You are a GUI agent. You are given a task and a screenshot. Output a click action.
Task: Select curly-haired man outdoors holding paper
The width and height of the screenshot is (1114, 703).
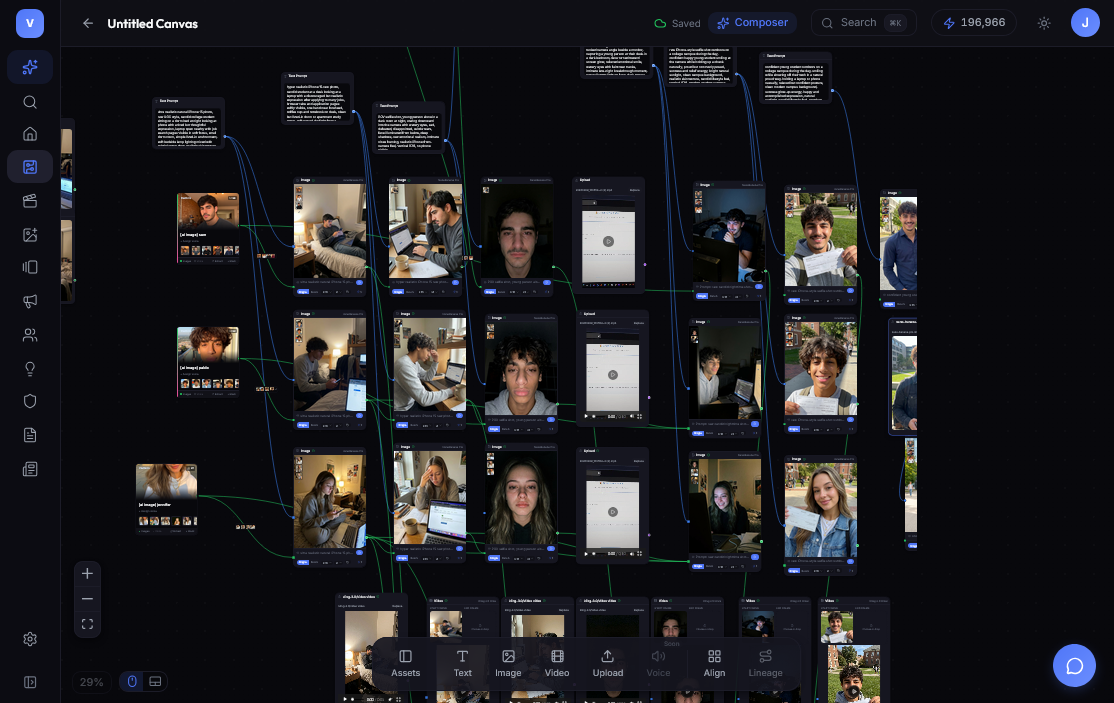pyautogui.click(x=821, y=369)
